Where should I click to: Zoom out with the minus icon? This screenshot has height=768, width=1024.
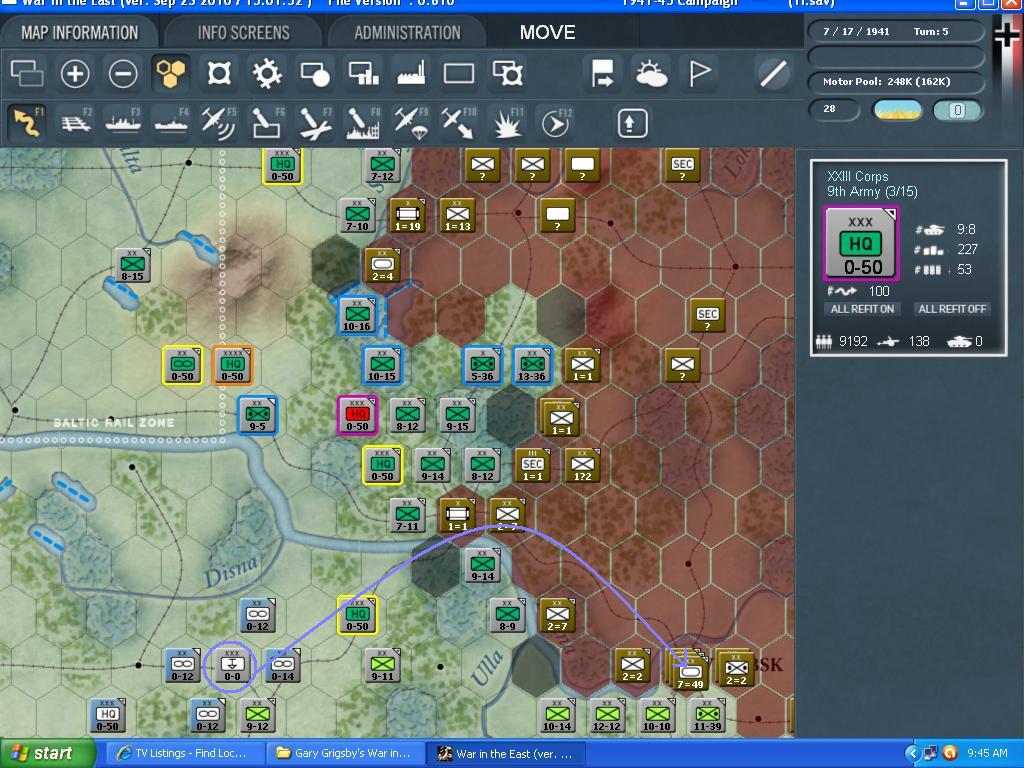[123, 73]
